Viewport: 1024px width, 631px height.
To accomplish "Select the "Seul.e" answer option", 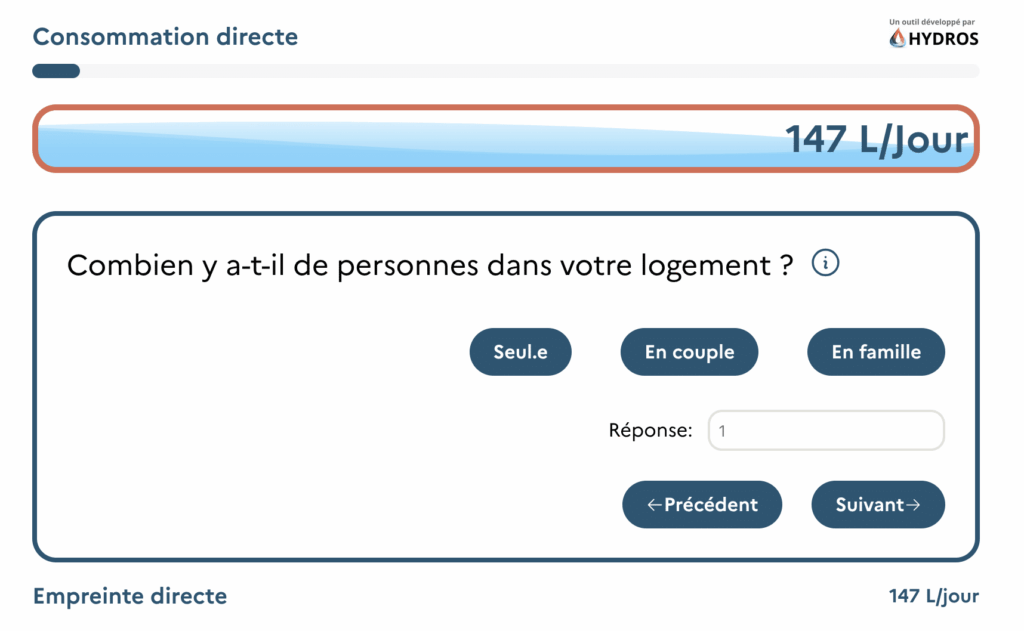I will coord(521,352).
